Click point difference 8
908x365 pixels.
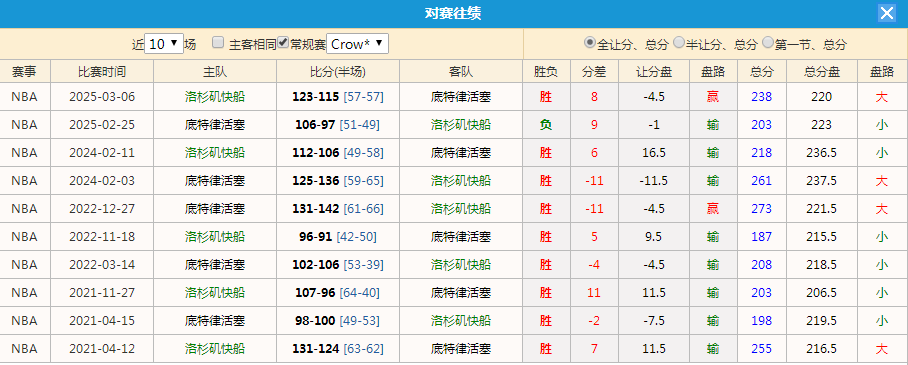[594, 97]
